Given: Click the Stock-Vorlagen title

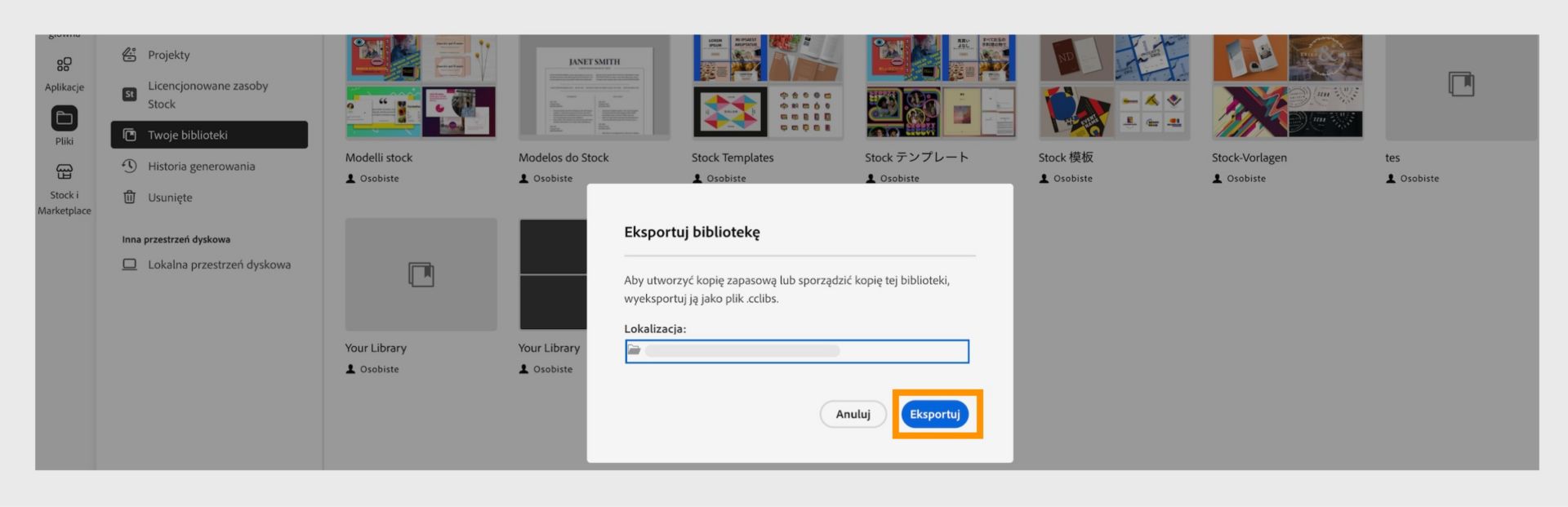Looking at the screenshot, I should coord(1249,158).
